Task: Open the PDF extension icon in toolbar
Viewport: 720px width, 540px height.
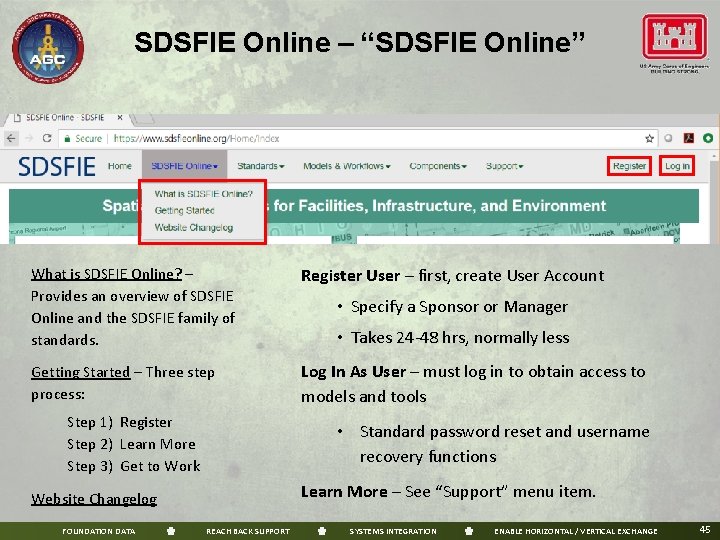Action: pos(688,138)
